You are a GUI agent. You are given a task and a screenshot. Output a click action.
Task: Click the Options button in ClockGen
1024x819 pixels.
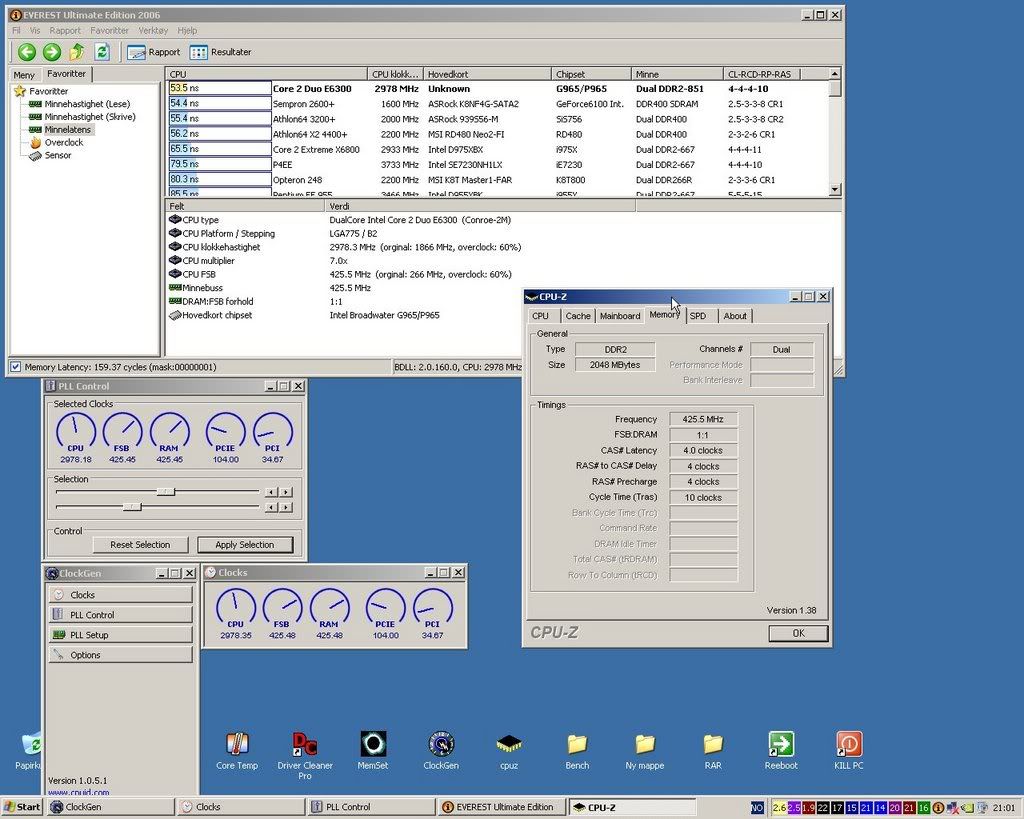point(120,654)
